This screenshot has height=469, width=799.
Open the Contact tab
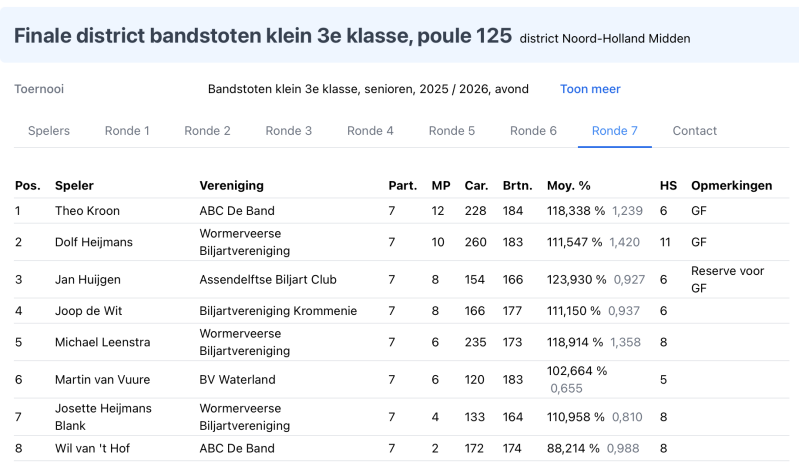694,131
